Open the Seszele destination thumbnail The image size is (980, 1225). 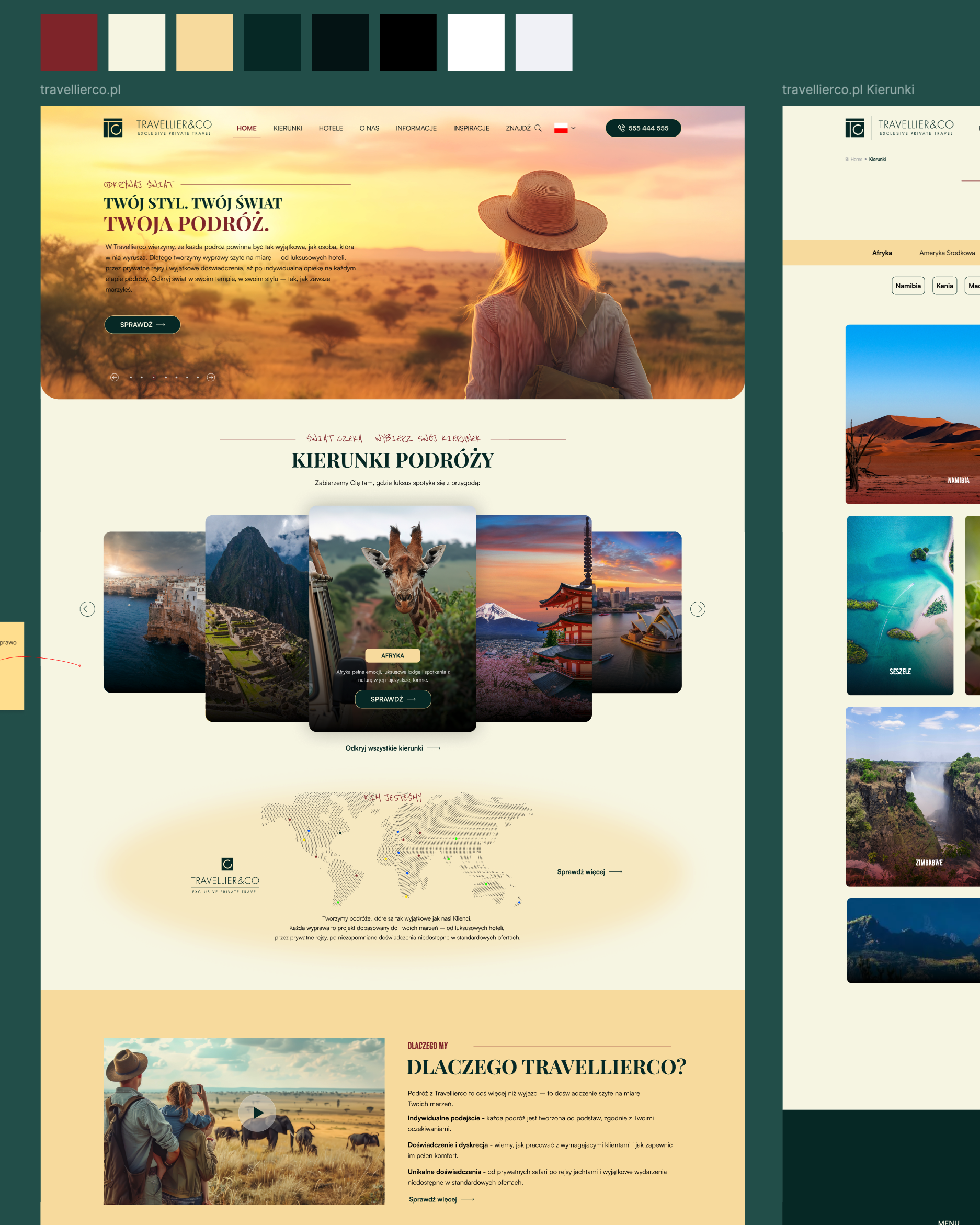click(900, 605)
